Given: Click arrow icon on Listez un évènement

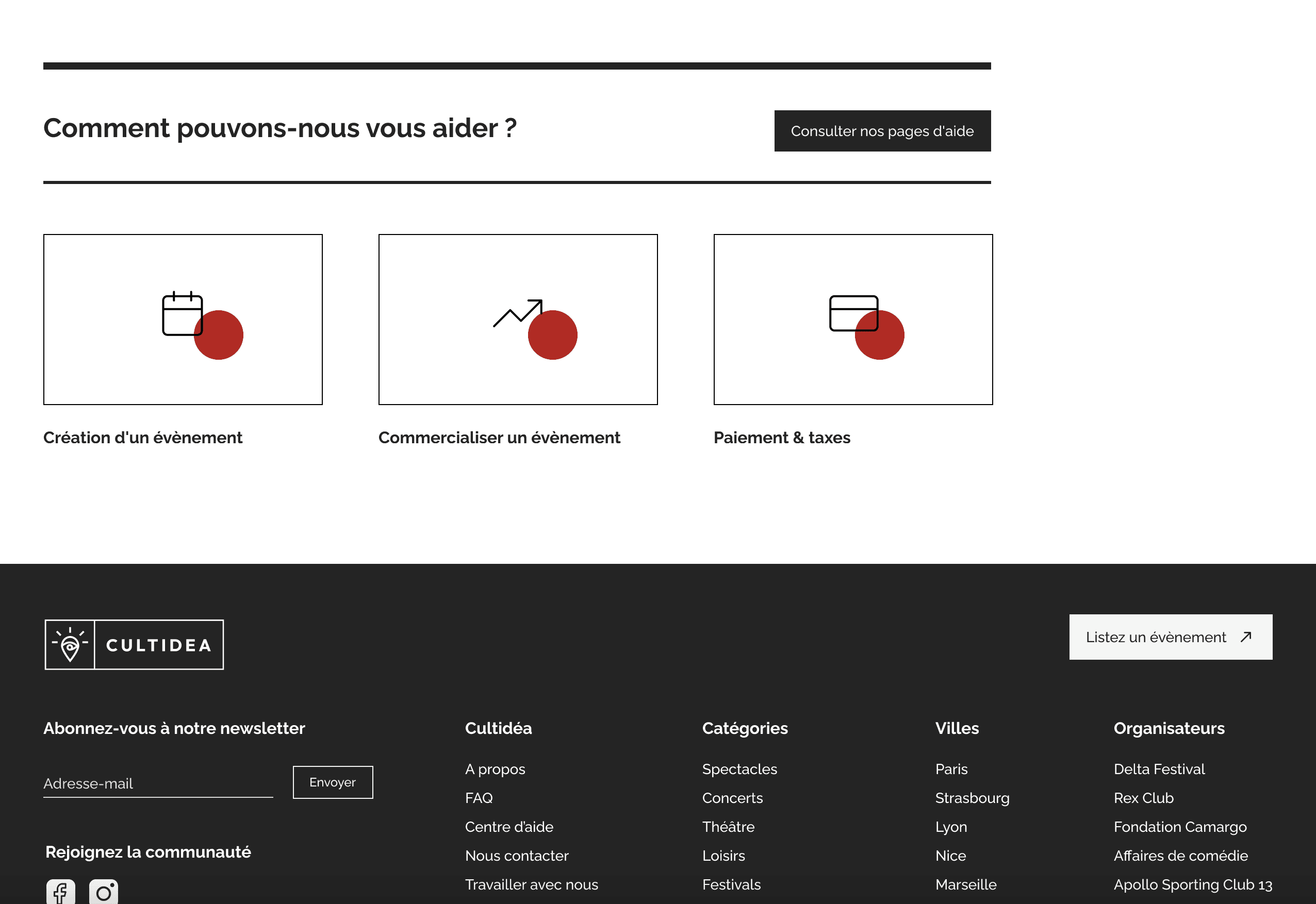Looking at the screenshot, I should coord(1245,637).
